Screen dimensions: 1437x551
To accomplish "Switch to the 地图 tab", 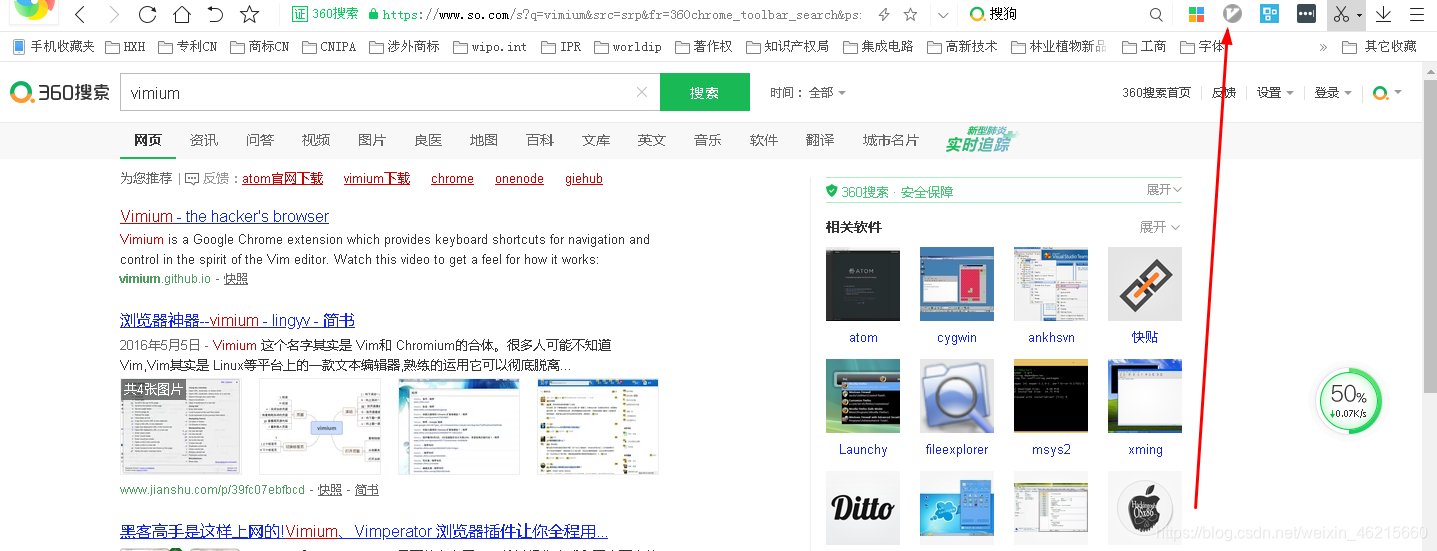I will coord(484,140).
